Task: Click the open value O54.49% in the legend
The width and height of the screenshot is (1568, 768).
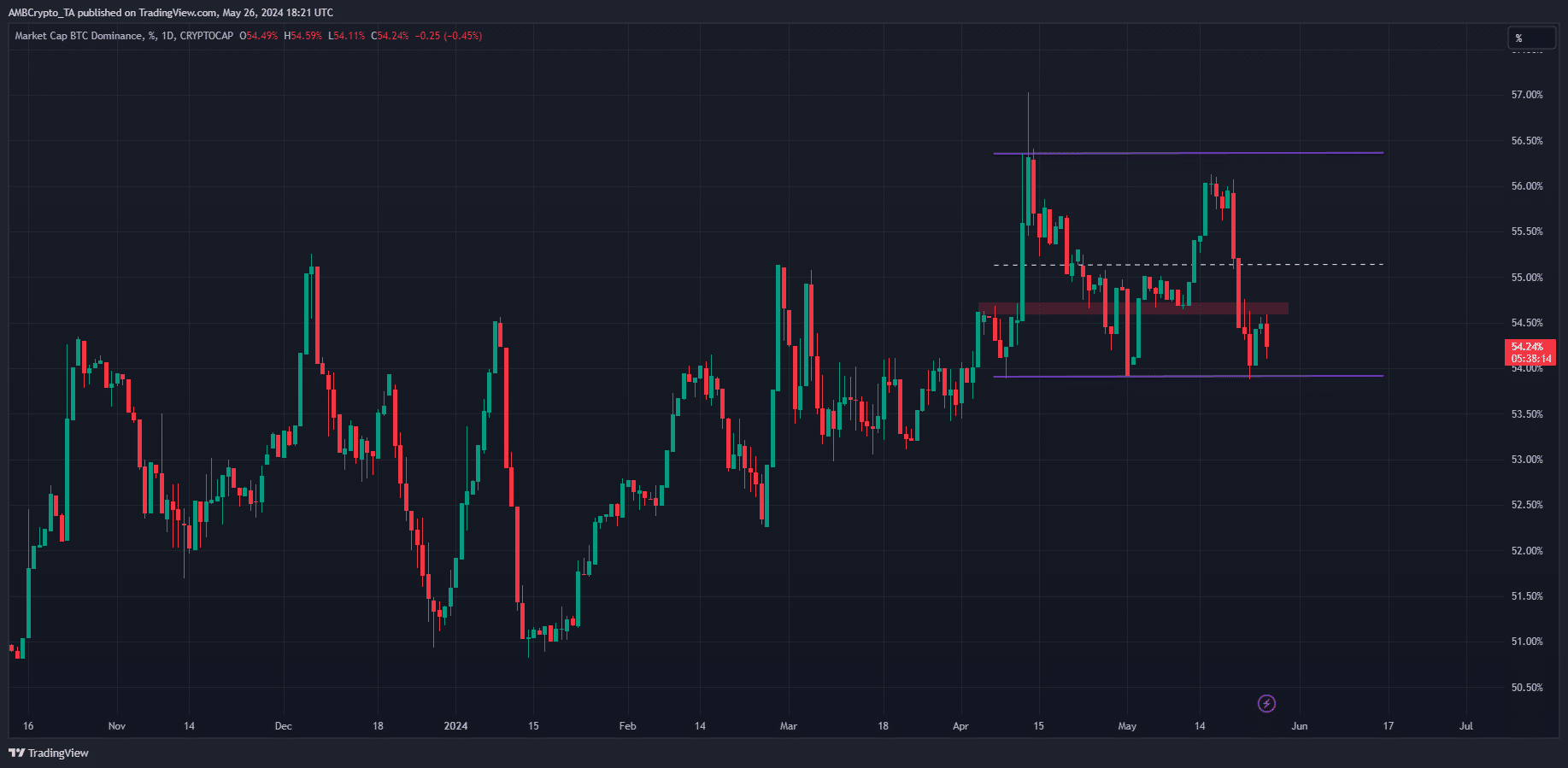Action: click(259, 36)
